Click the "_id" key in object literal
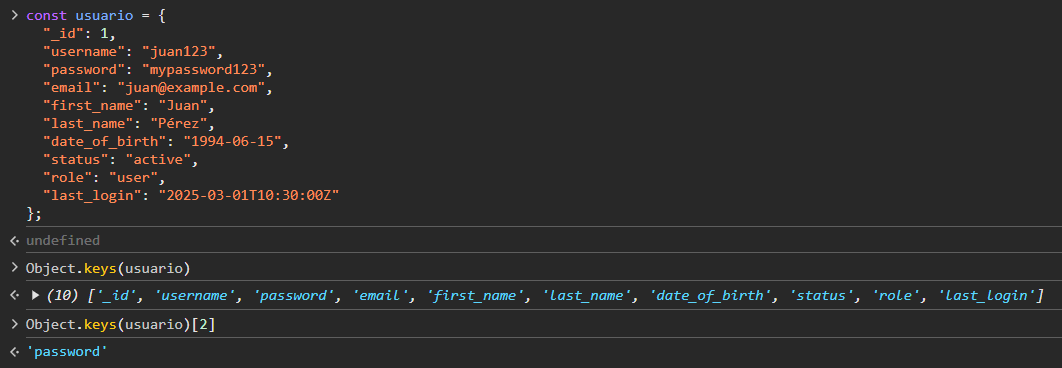This screenshot has width=1062, height=368. 63,33
